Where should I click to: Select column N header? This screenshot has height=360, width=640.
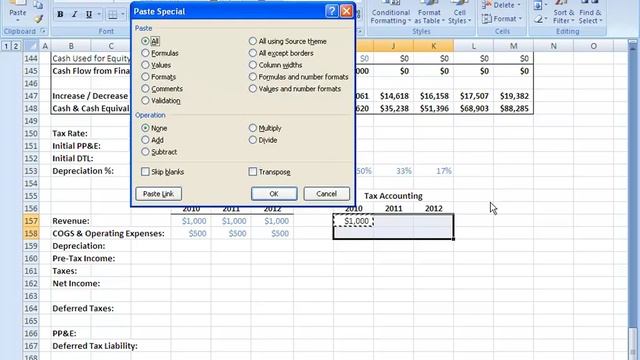(553, 46)
